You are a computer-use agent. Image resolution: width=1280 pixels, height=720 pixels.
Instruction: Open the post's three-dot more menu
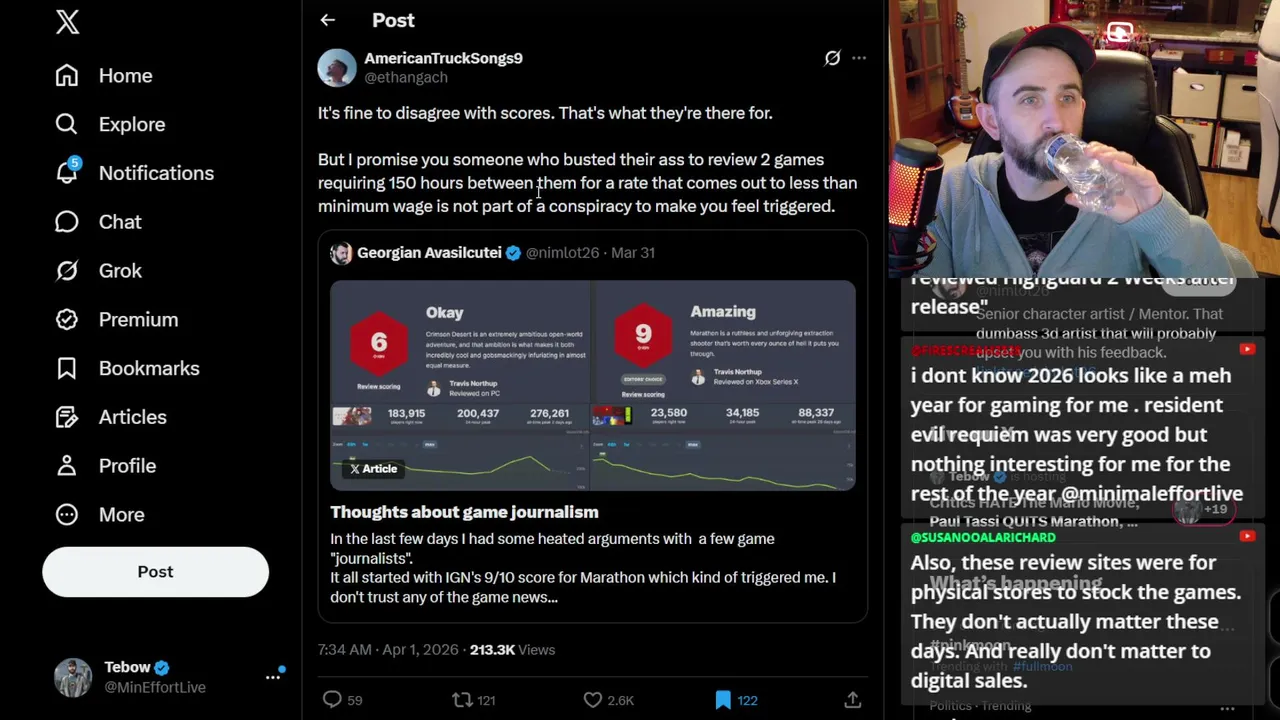coord(859,58)
